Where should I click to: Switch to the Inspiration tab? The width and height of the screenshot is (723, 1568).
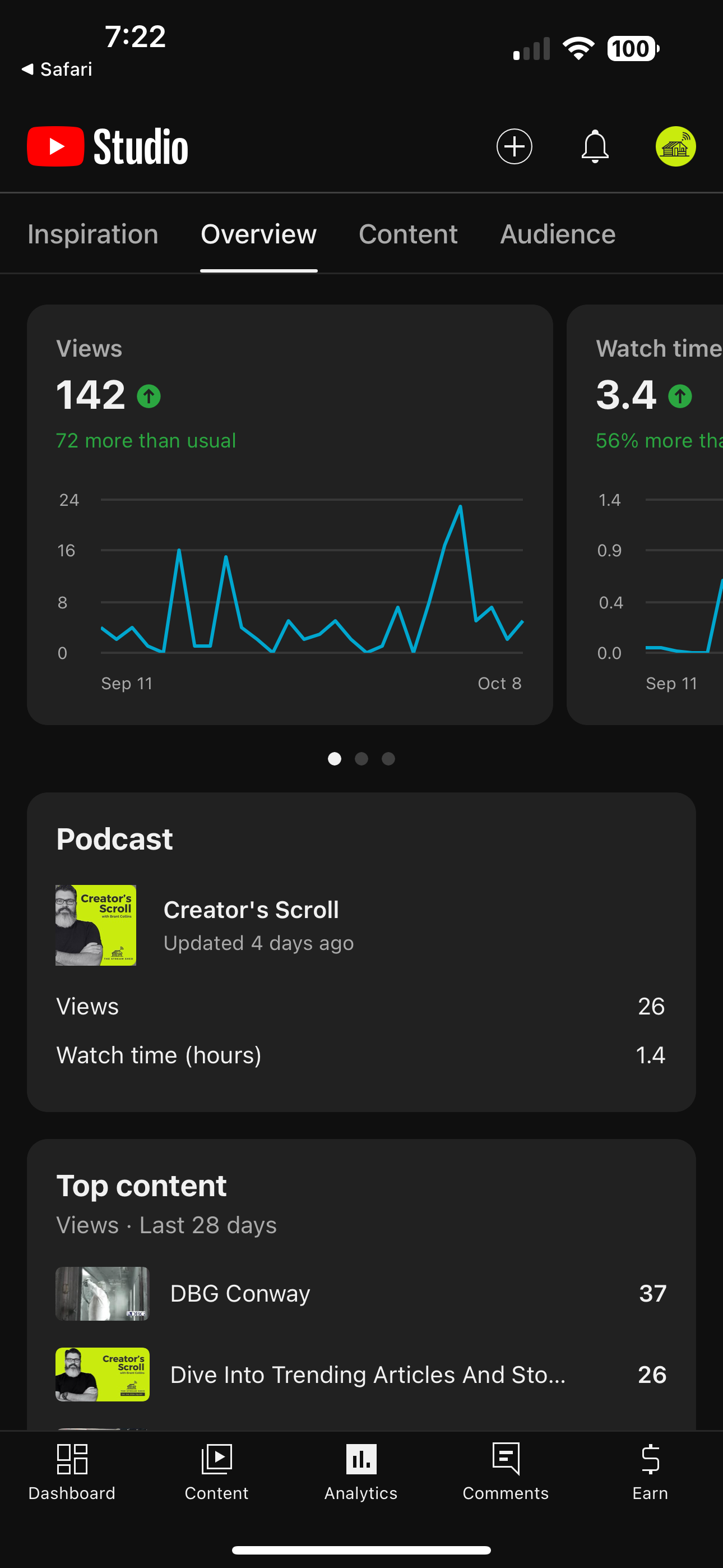(x=93, y=234)
